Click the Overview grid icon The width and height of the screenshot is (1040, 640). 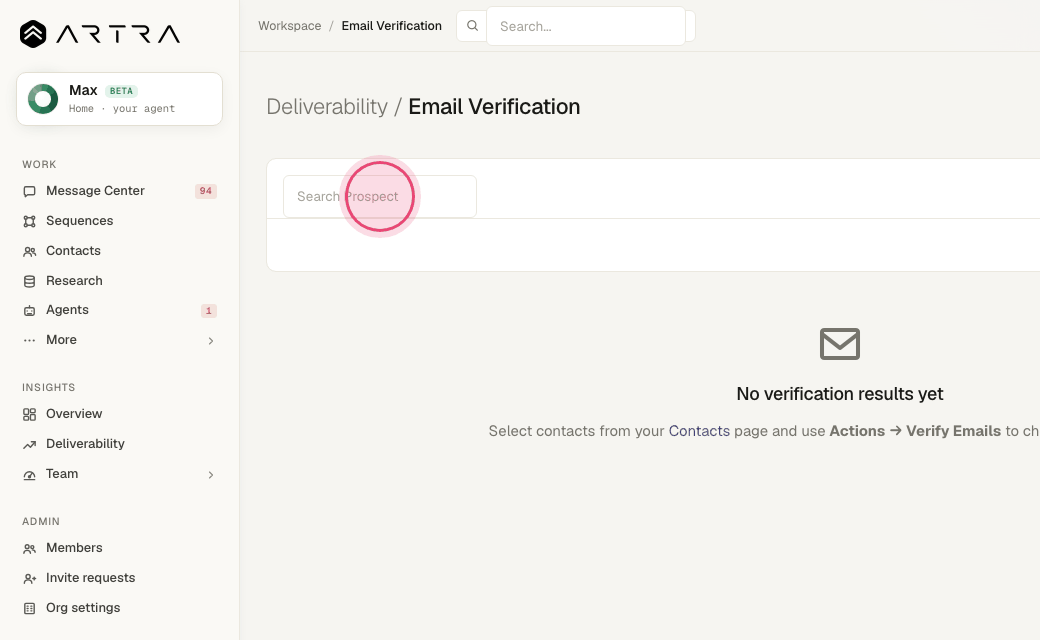pos(29,415)
